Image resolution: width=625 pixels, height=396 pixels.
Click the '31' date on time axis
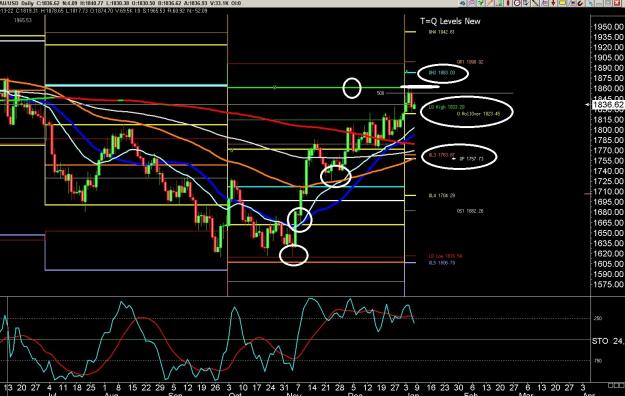284,388
